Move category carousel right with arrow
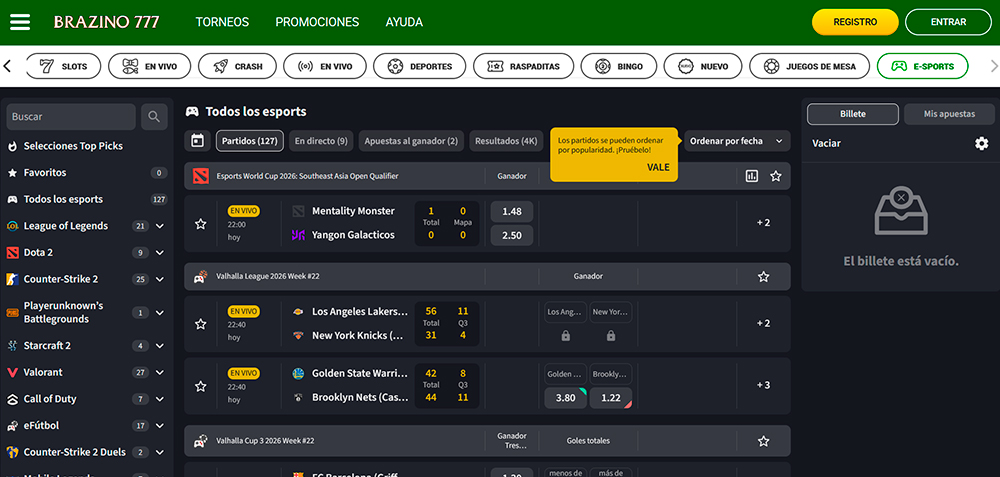 pyautogui.click(x=993, y=66)
